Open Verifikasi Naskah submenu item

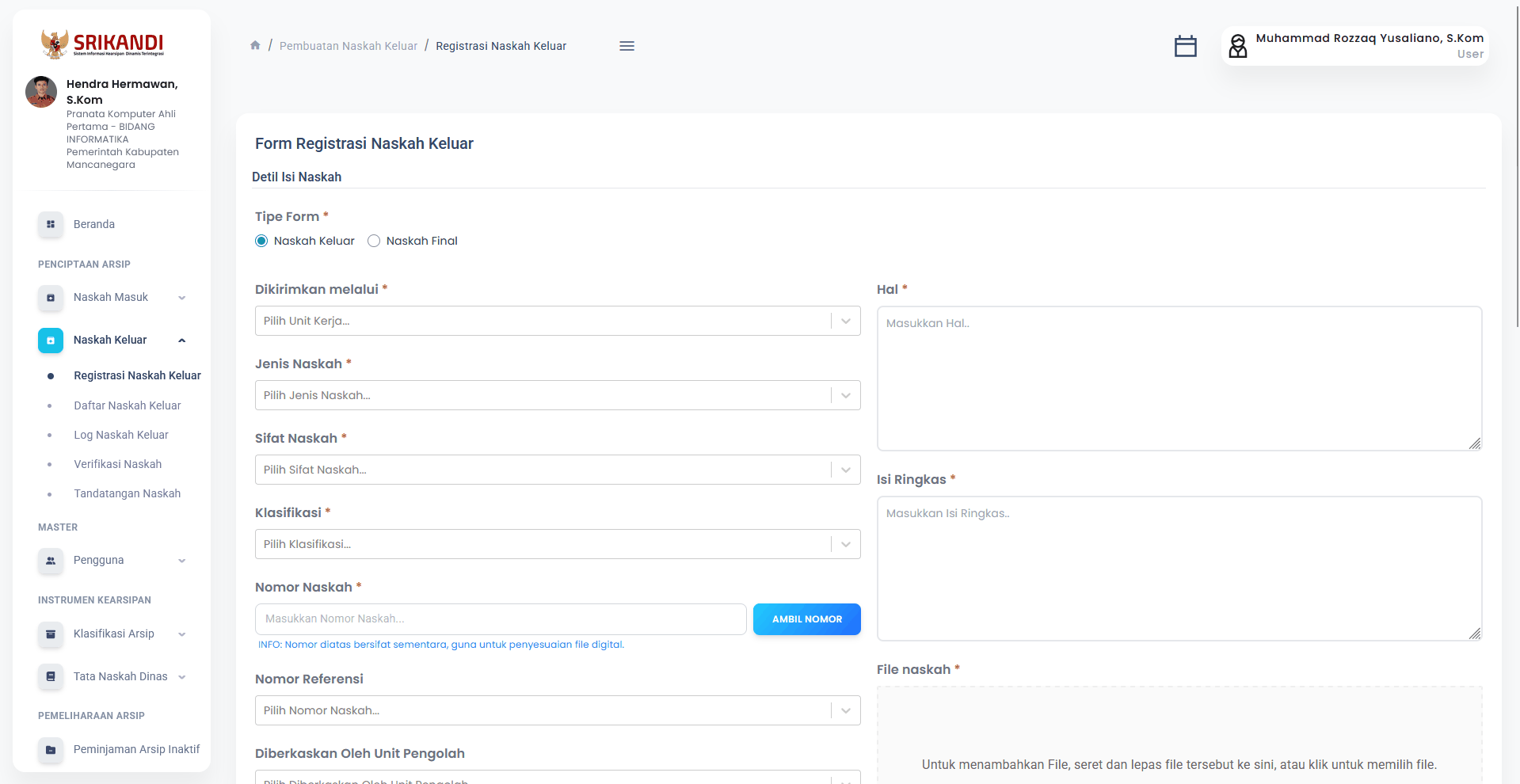118,464
